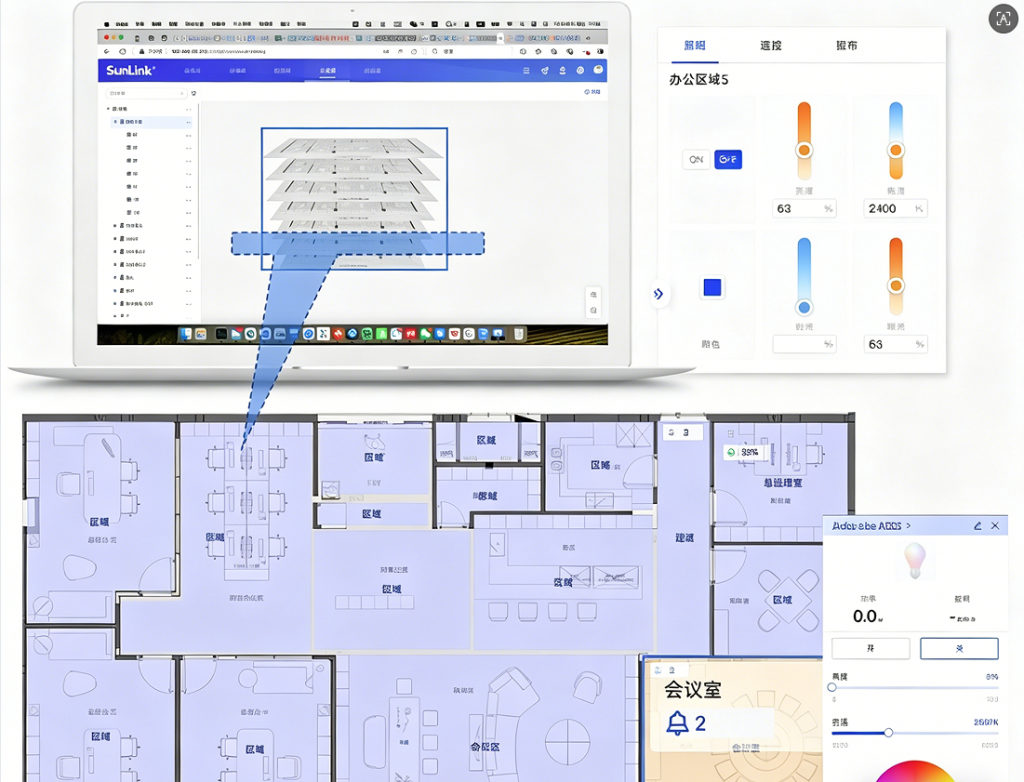Click the refresh icon beside the sidebar search box
1024x782 pixels.
194,93
